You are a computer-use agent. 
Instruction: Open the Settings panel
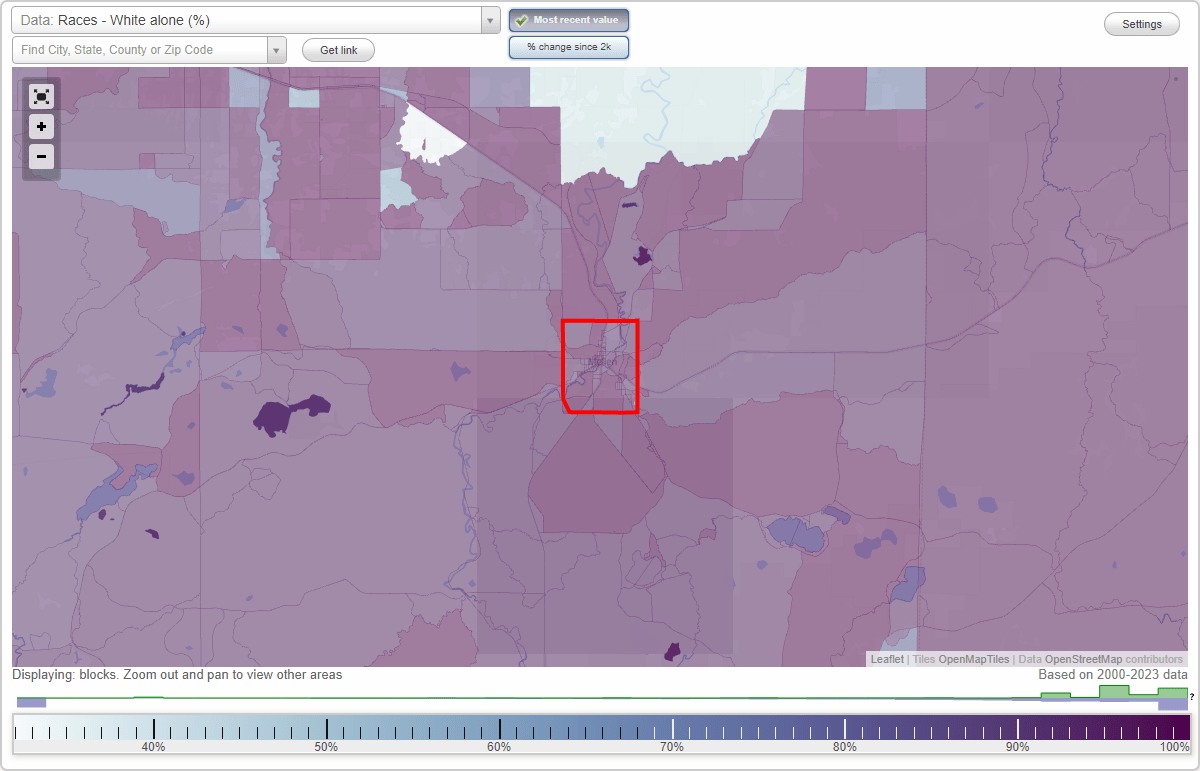pos(1141,23)
